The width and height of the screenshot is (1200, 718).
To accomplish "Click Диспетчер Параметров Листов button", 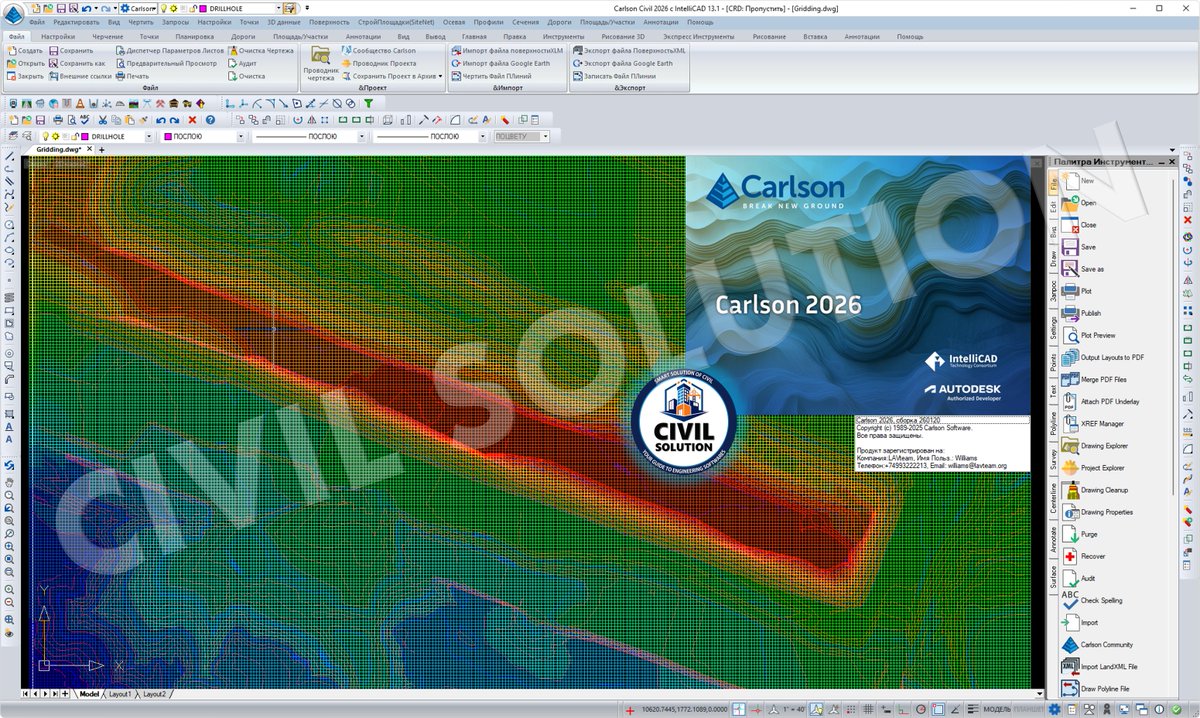I will [x=169, y=50].
